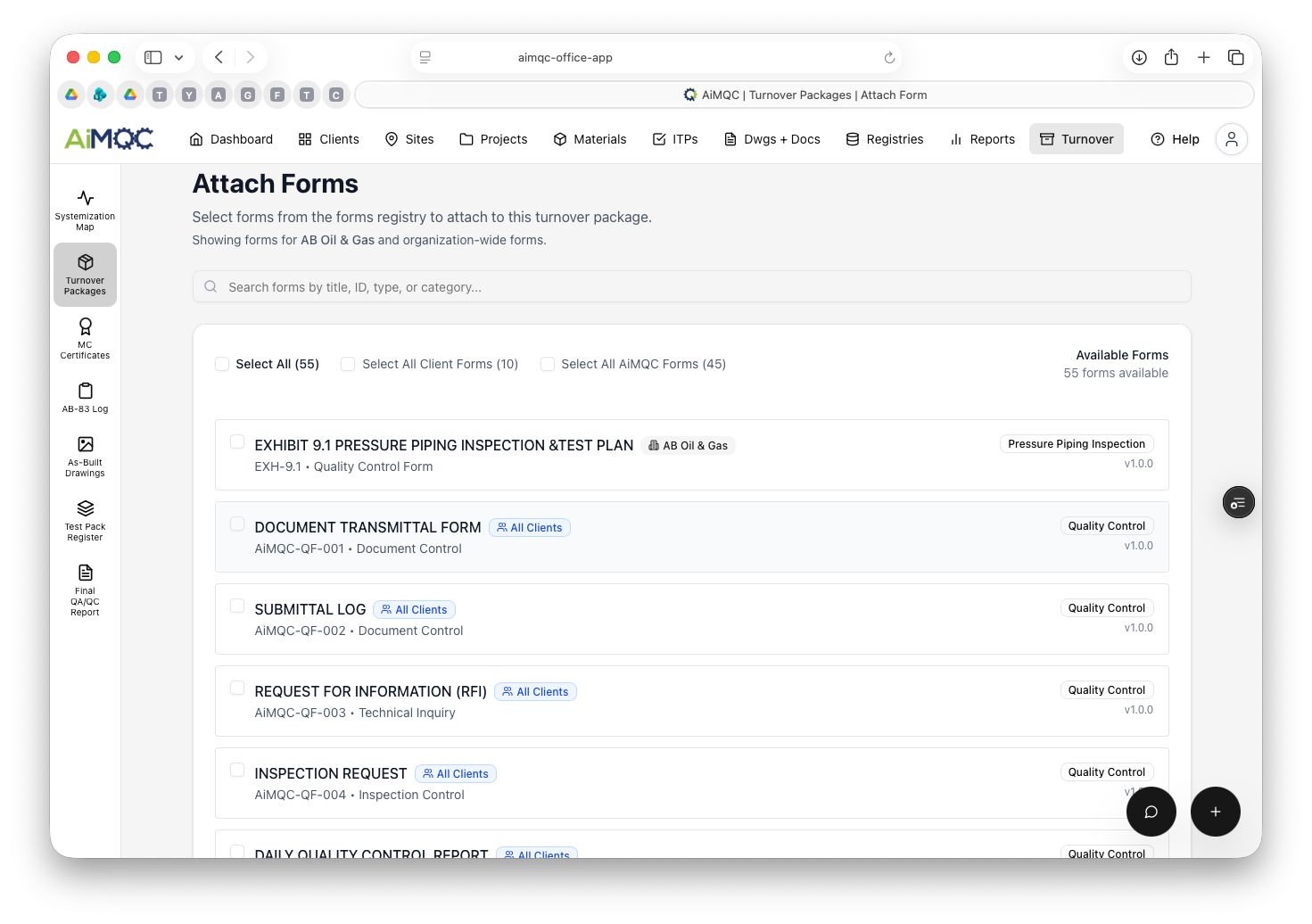Open the ITPs navigation item

675,139
